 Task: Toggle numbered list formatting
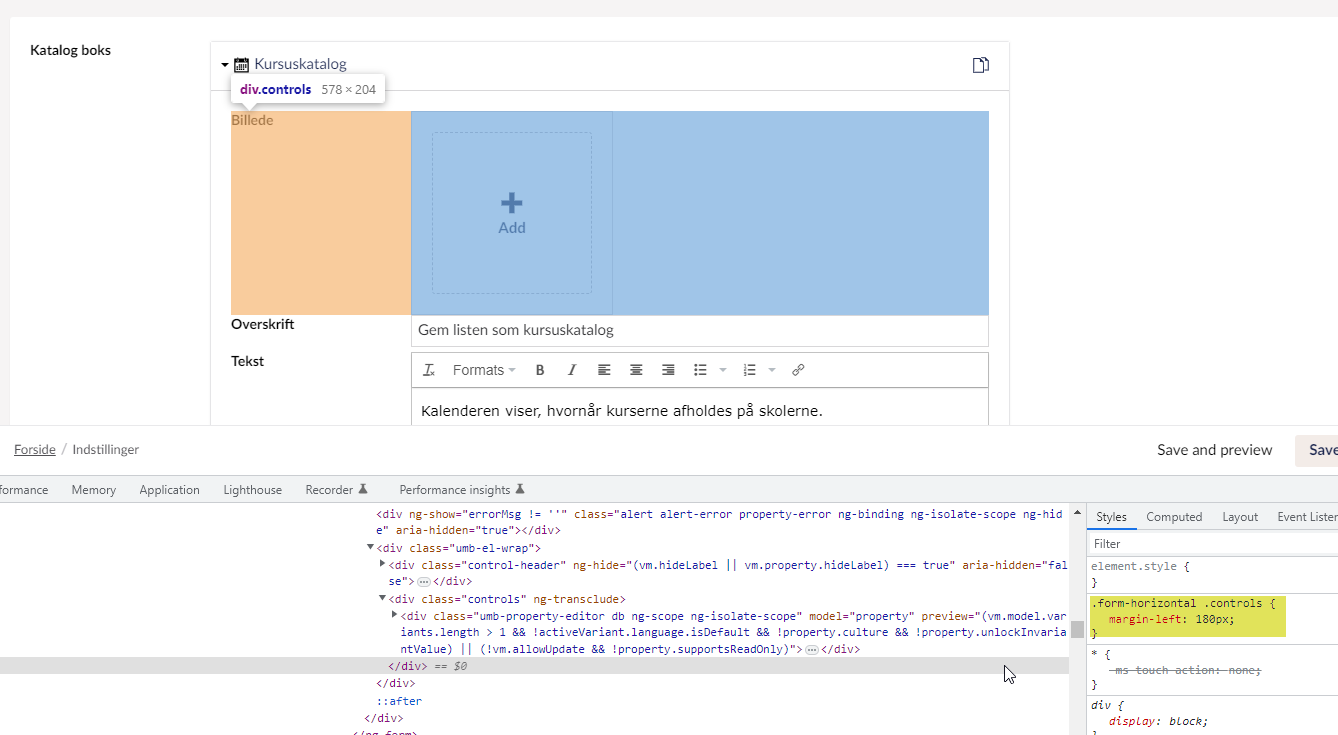(751, 369)
